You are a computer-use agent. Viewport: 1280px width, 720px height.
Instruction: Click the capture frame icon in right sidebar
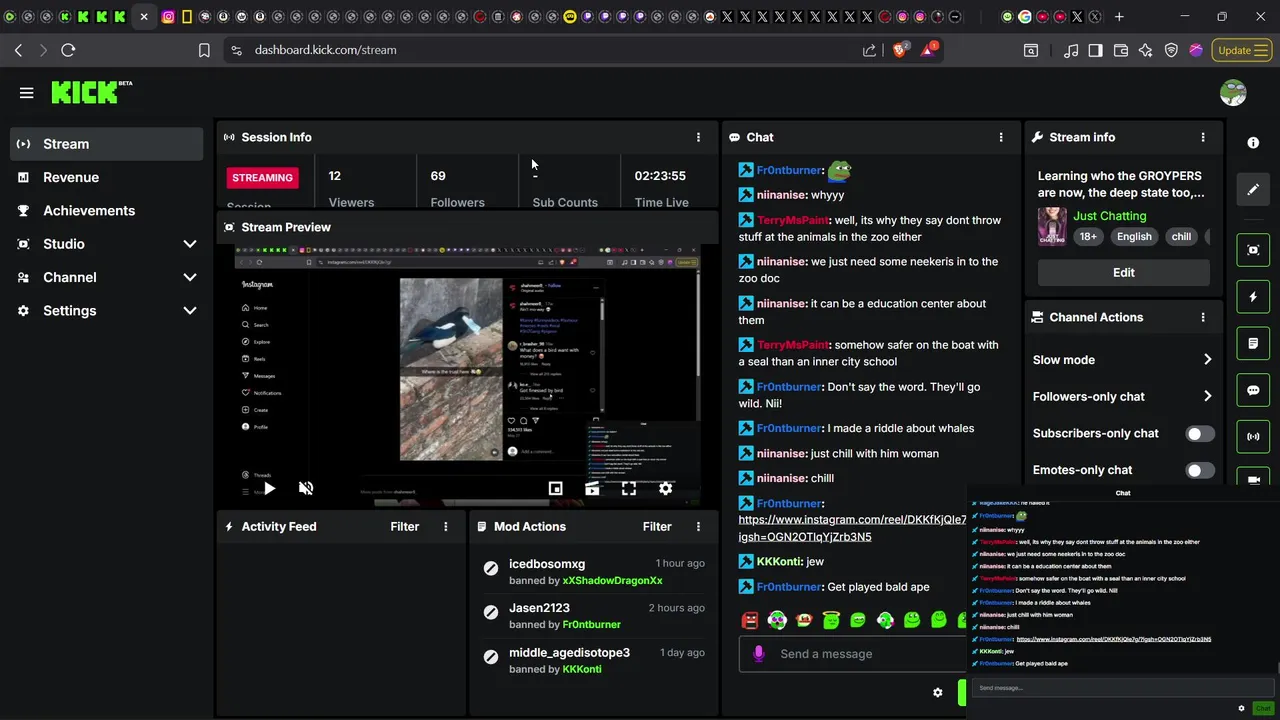pos(1253,250)
